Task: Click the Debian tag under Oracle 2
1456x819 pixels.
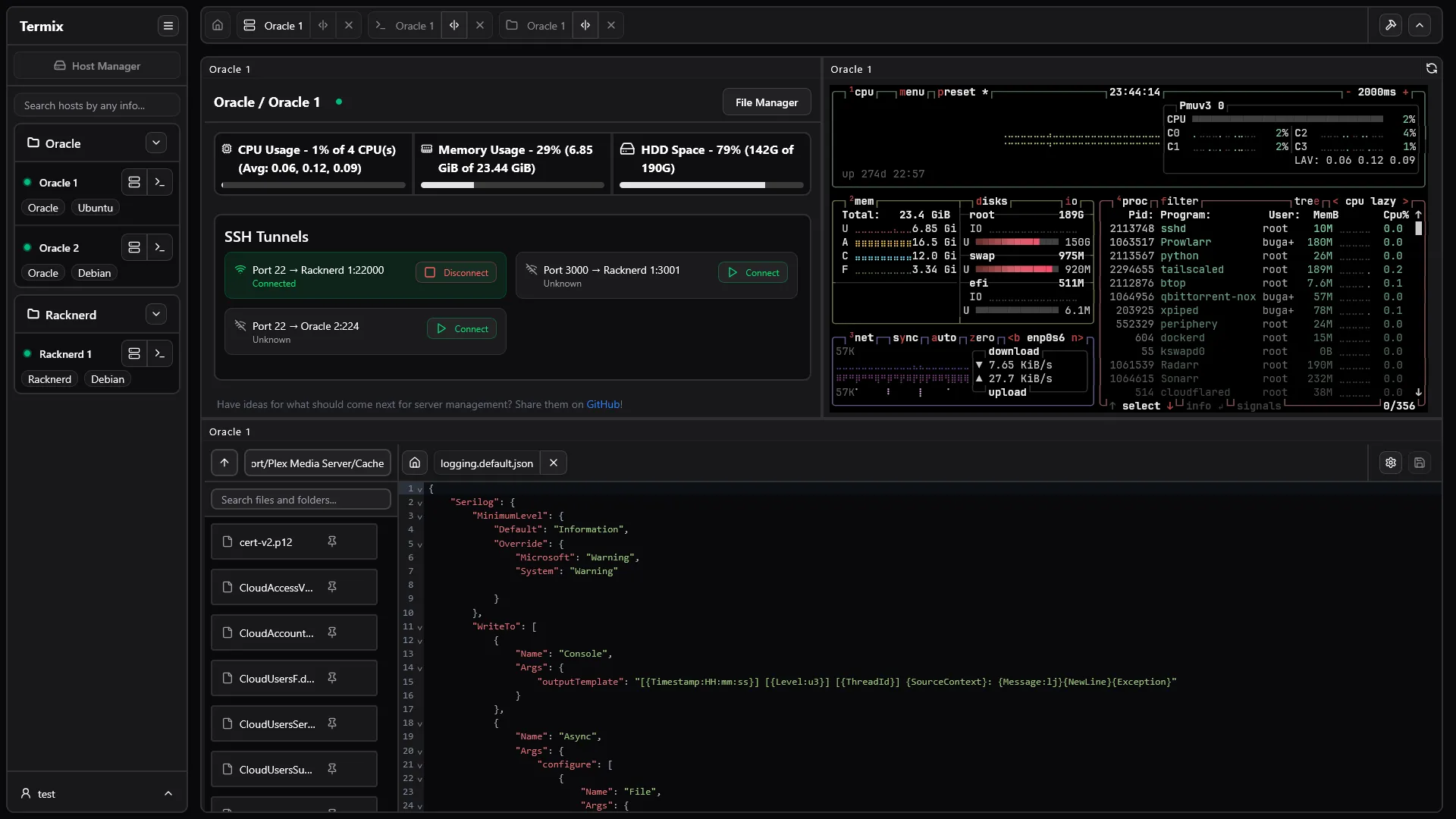Action: [x=94, y=273]
